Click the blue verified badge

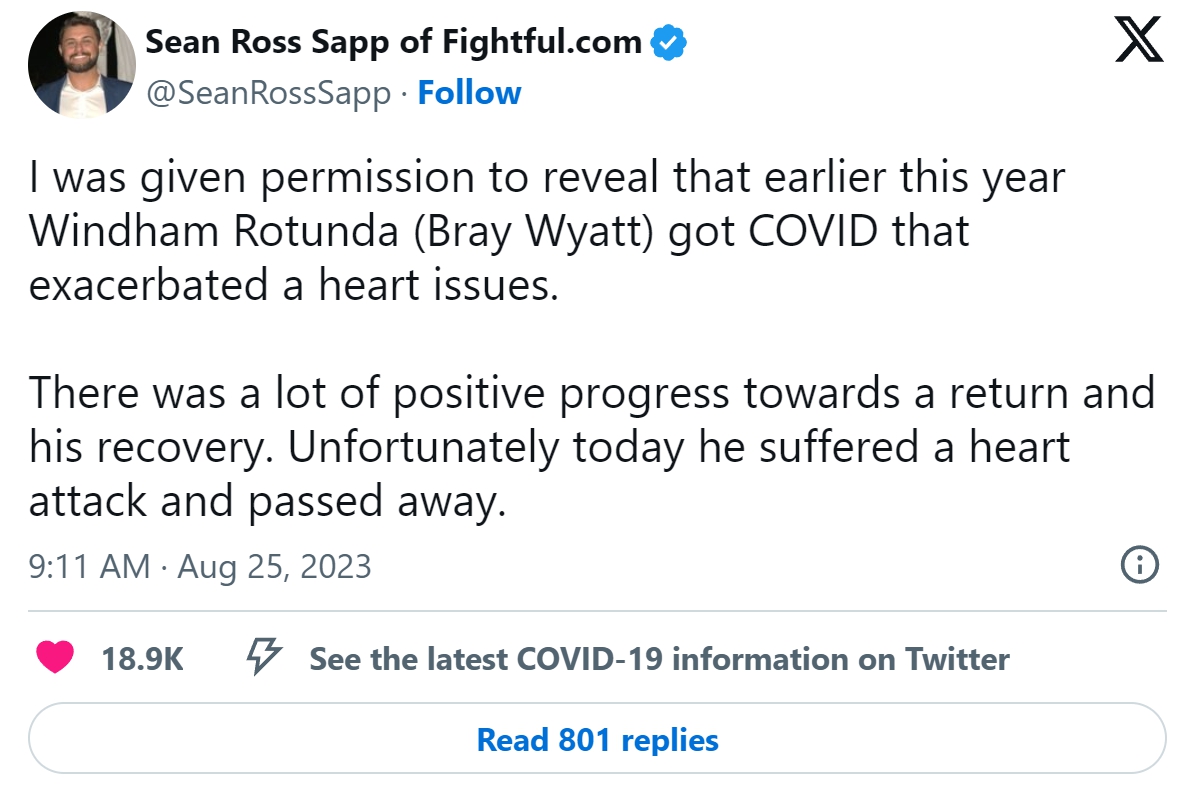pyautogui.click(x=668, y=43)
